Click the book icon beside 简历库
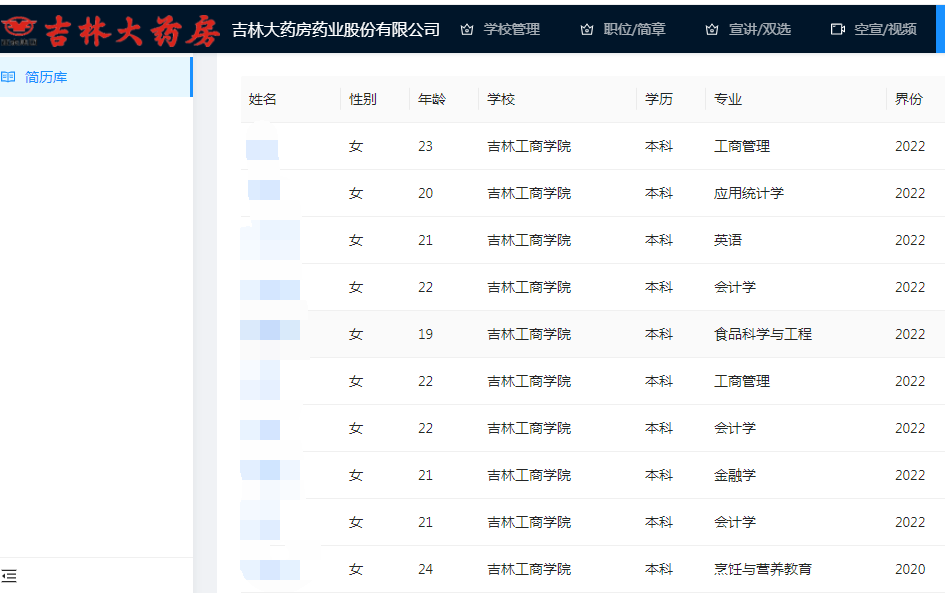The width and height of the screenshot is (945, 593). 9,77
